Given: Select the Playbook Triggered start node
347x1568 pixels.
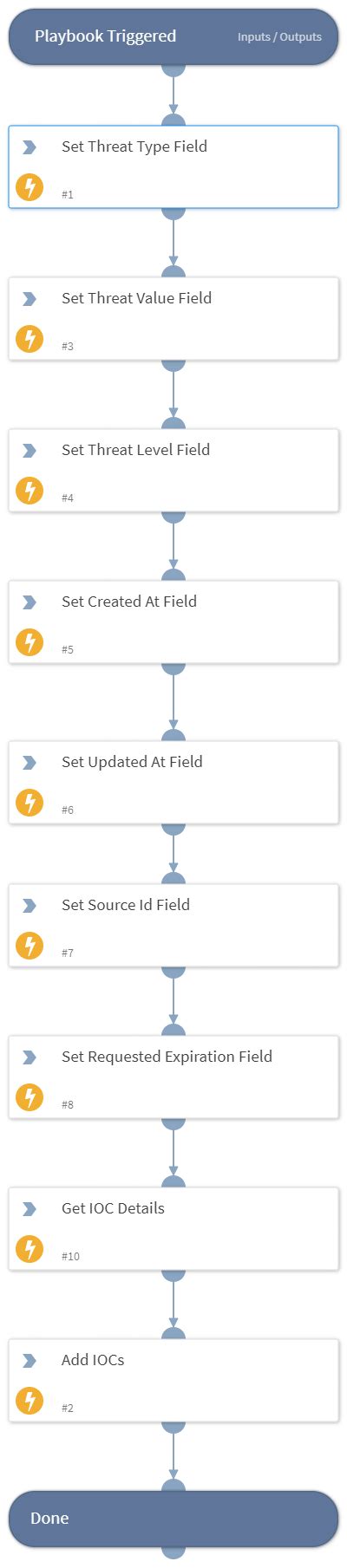Looking at the screenshot, I should [173, 37].
